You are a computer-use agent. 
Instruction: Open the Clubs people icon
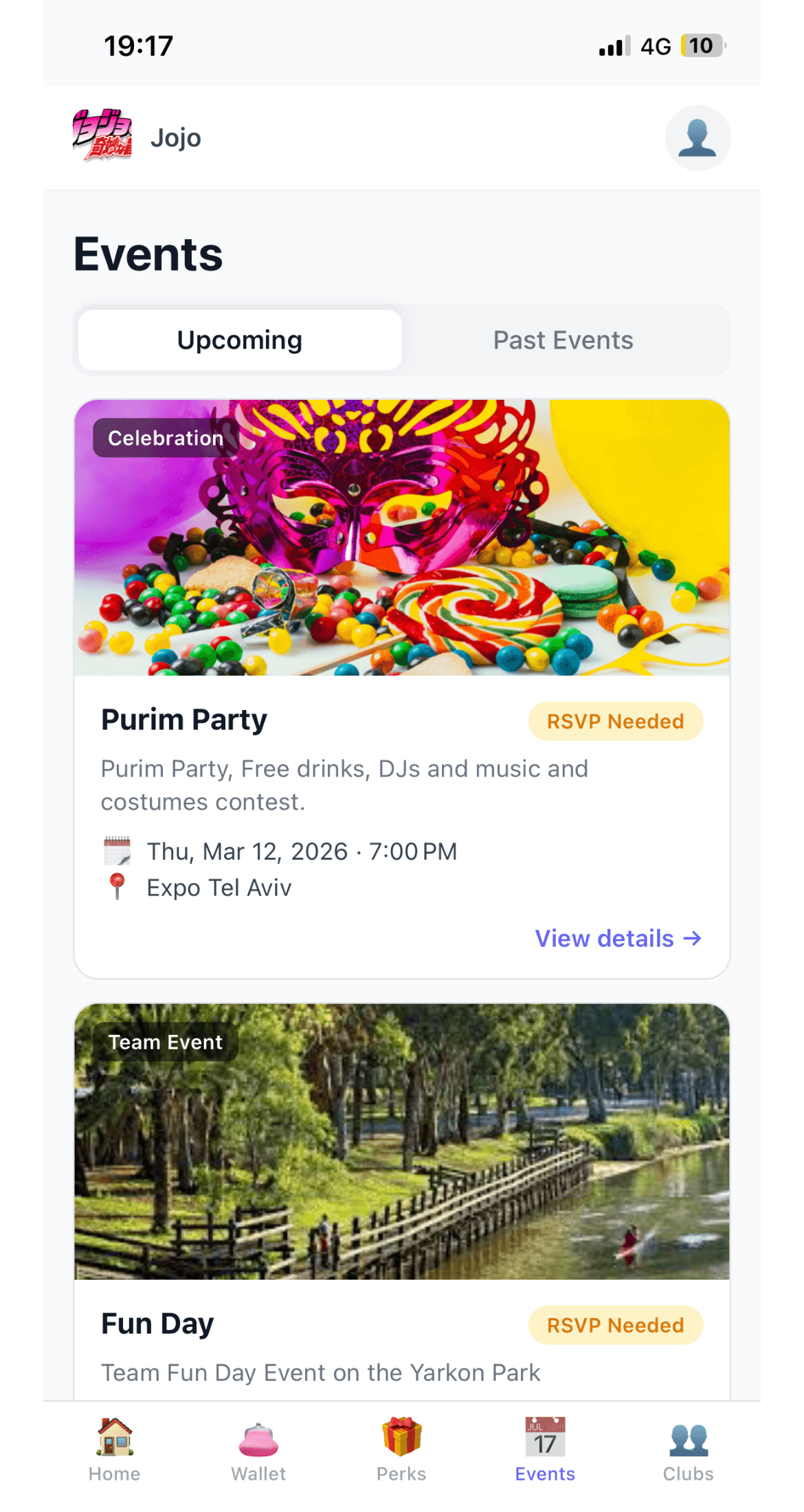pos(689,1440)
